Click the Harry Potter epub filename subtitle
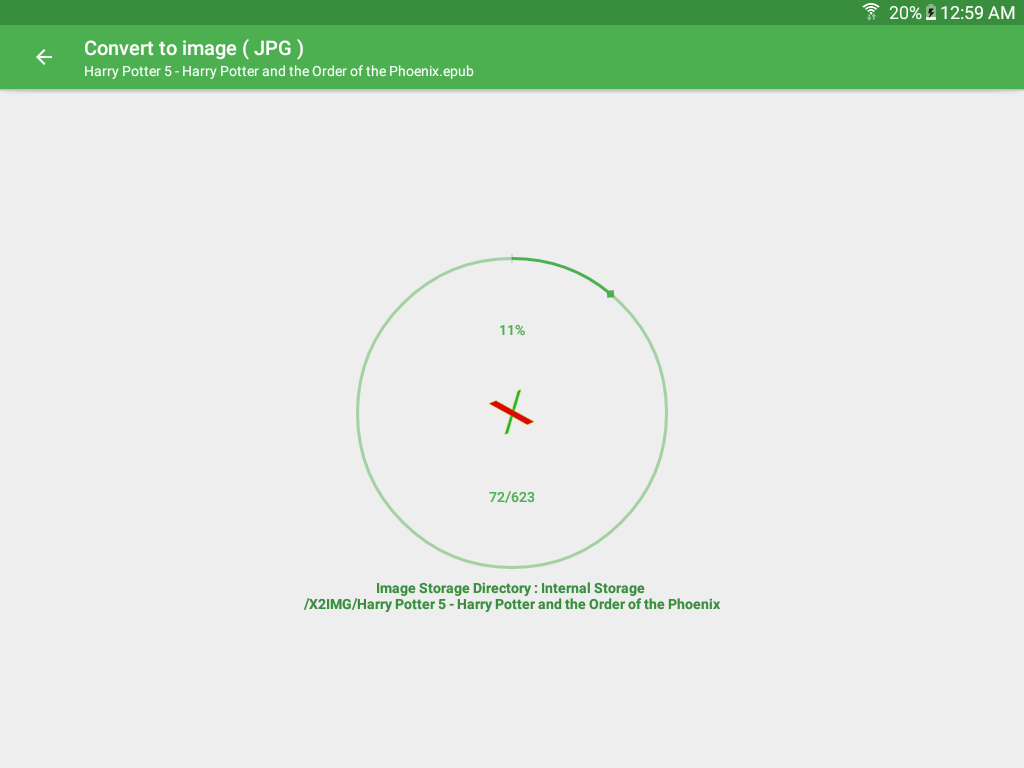Viewport: 1024px width, 768px height. (279, 71)
